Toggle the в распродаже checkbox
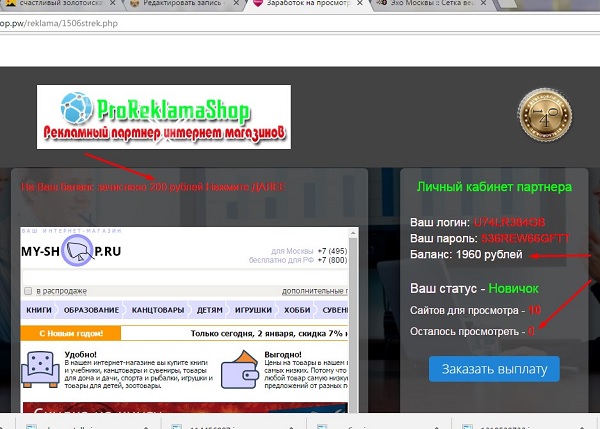 28,291
